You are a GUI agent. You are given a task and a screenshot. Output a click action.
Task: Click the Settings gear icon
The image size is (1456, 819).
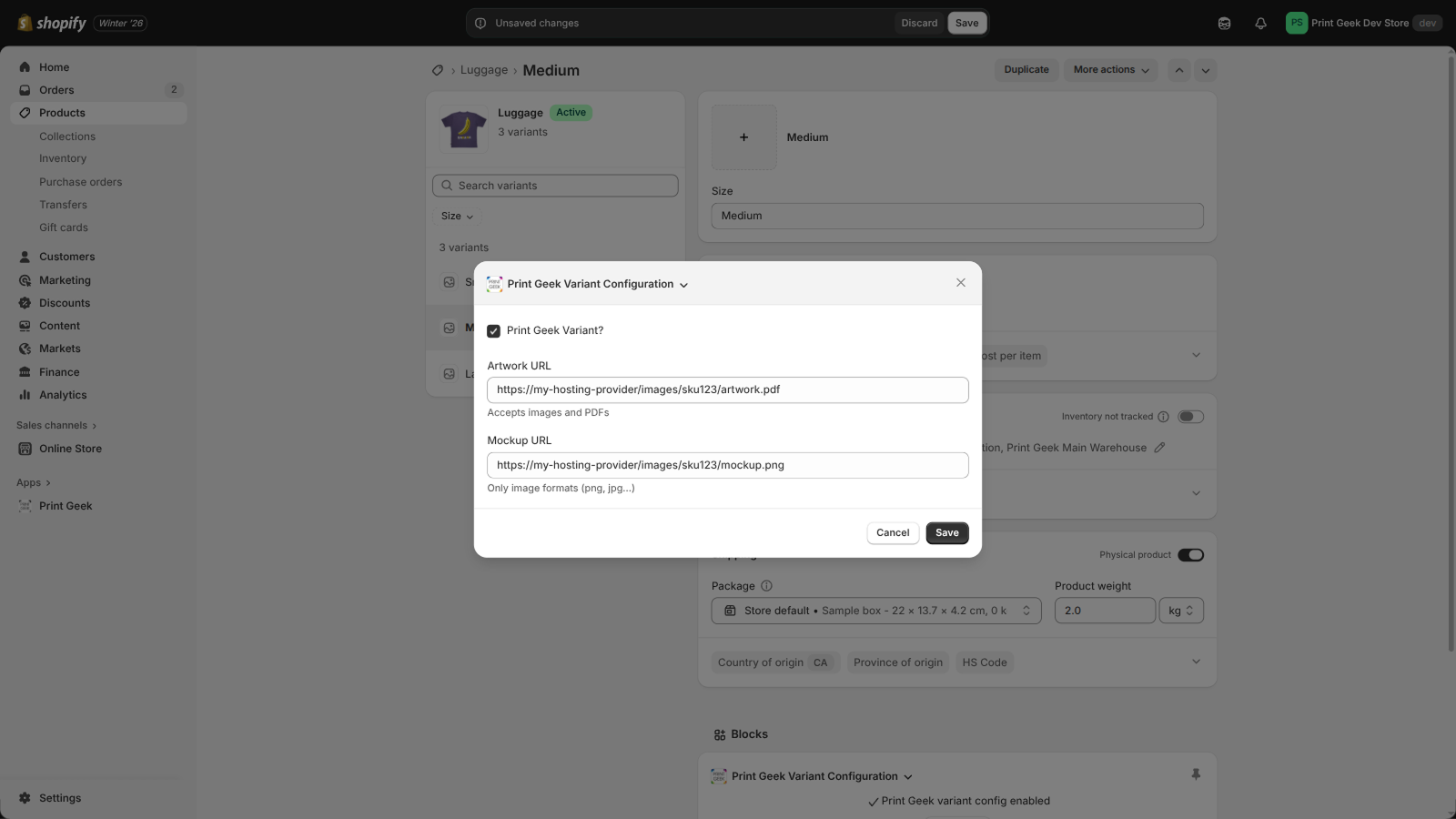pos(25,798)
